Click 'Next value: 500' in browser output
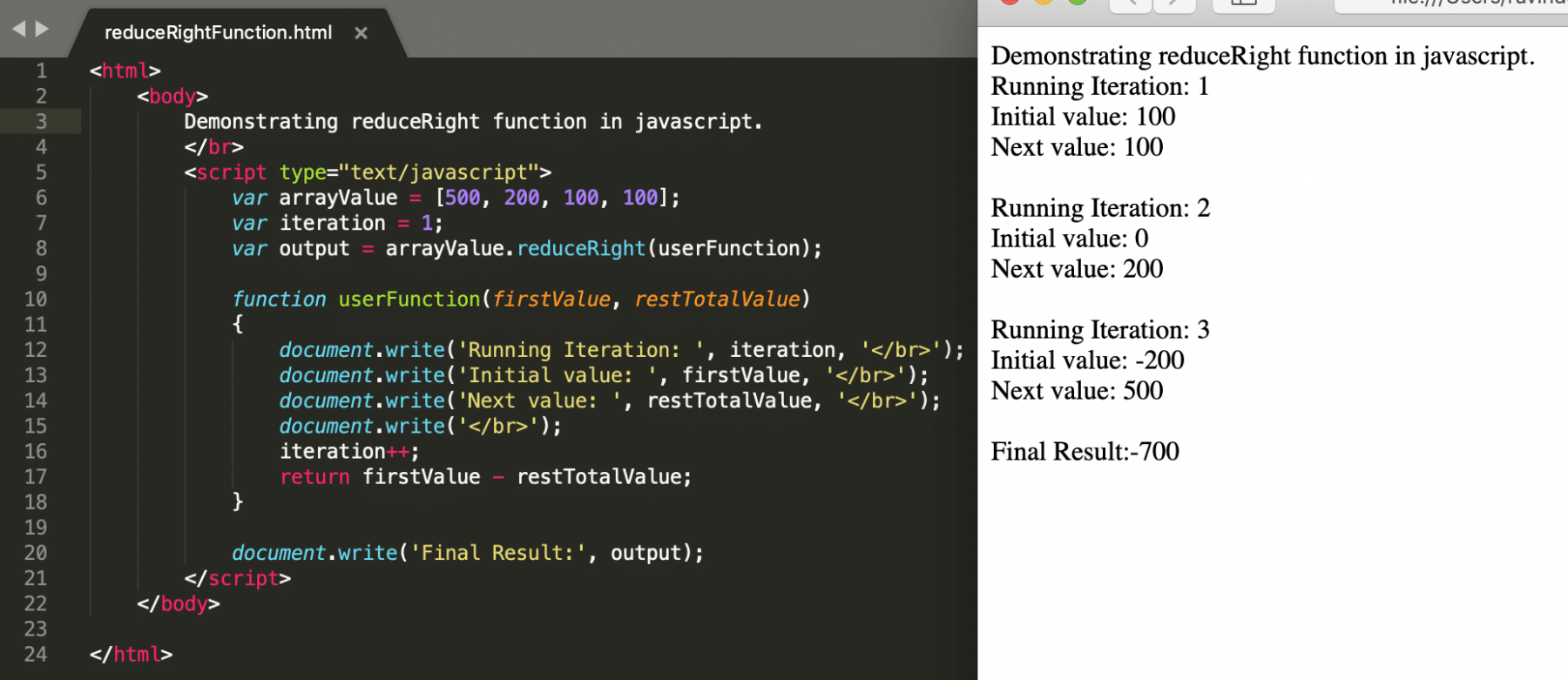Viewport: 1568px width, 680px height. click(x=1078, y=391)
